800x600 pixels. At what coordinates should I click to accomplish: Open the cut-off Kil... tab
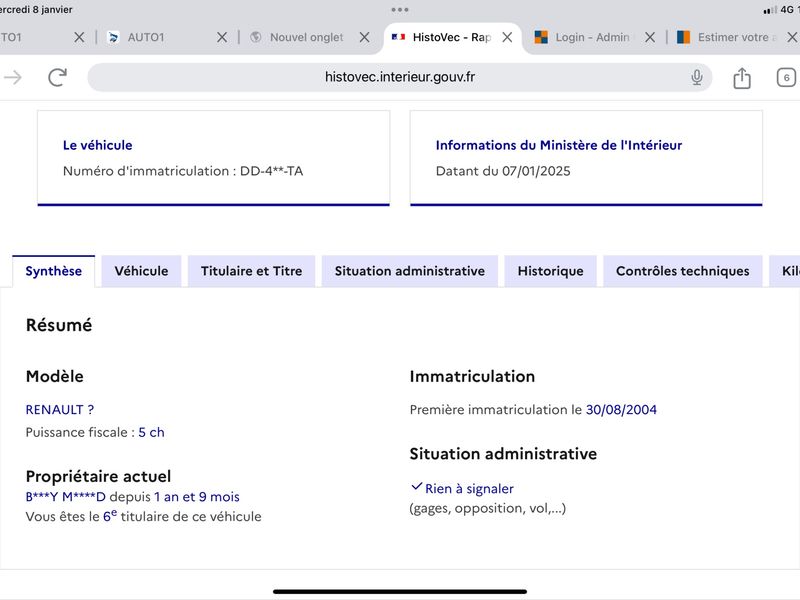(x=786, y=271)
